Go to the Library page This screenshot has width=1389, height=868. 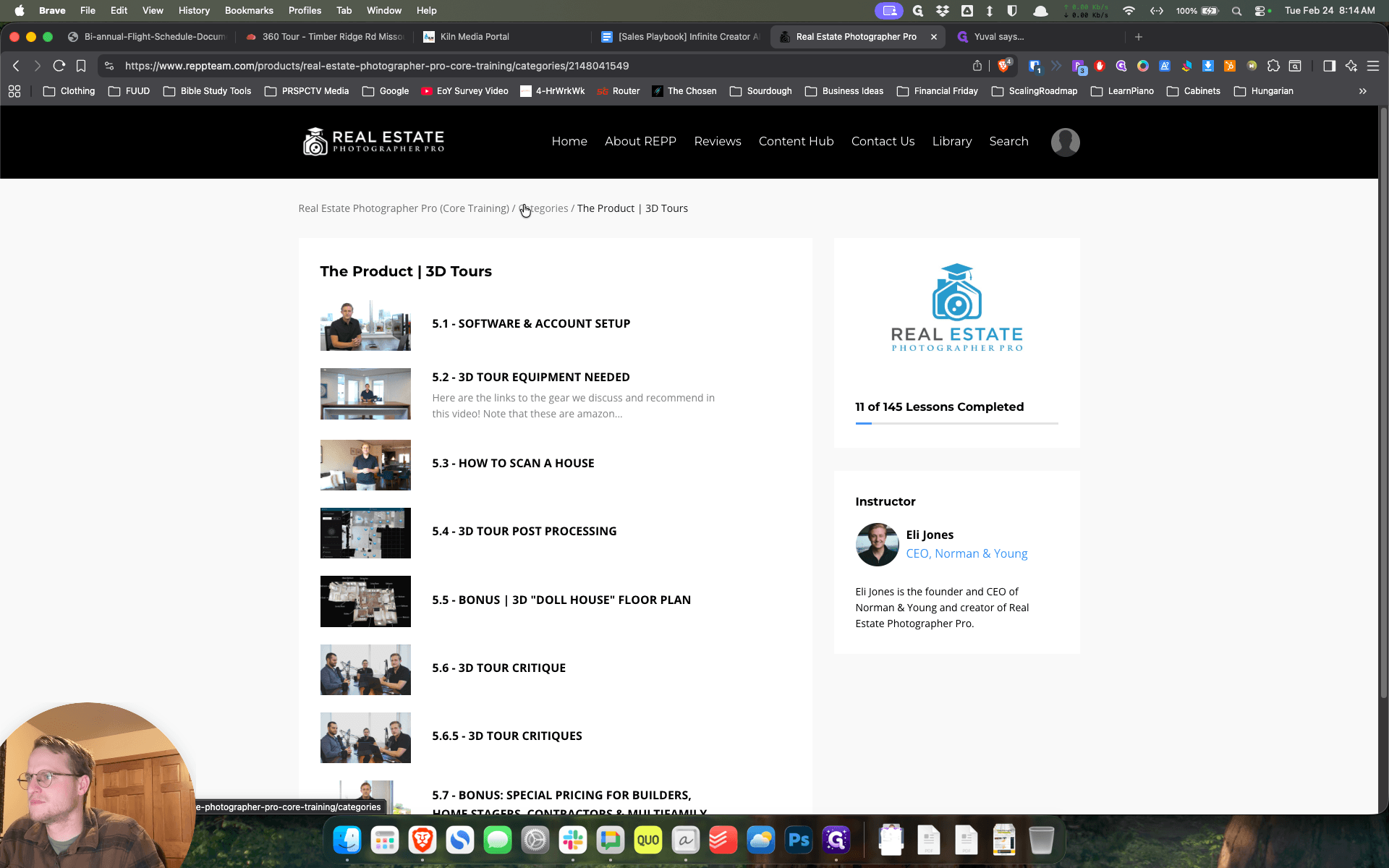pyautogui.click(x=951, y=142)
